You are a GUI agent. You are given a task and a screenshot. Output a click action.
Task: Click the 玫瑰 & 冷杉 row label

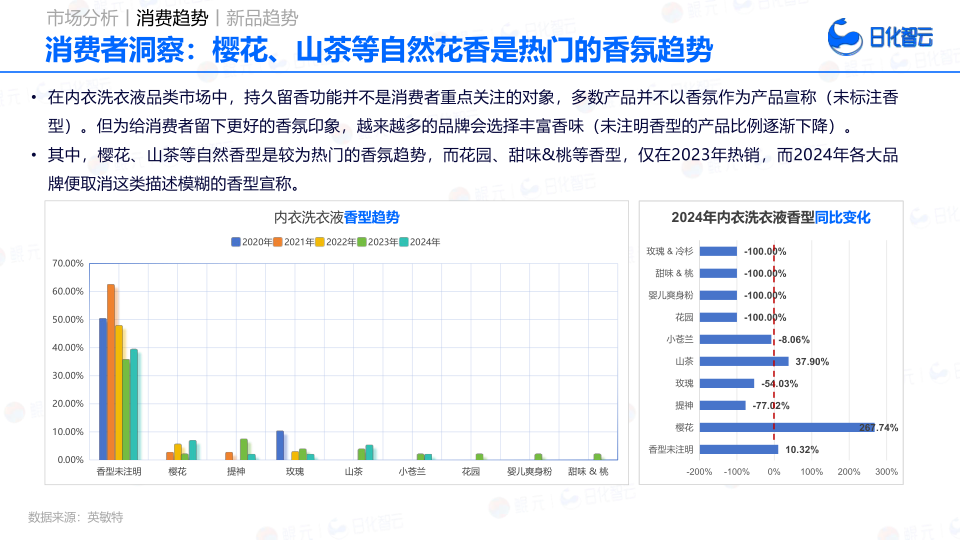(670, 251)
